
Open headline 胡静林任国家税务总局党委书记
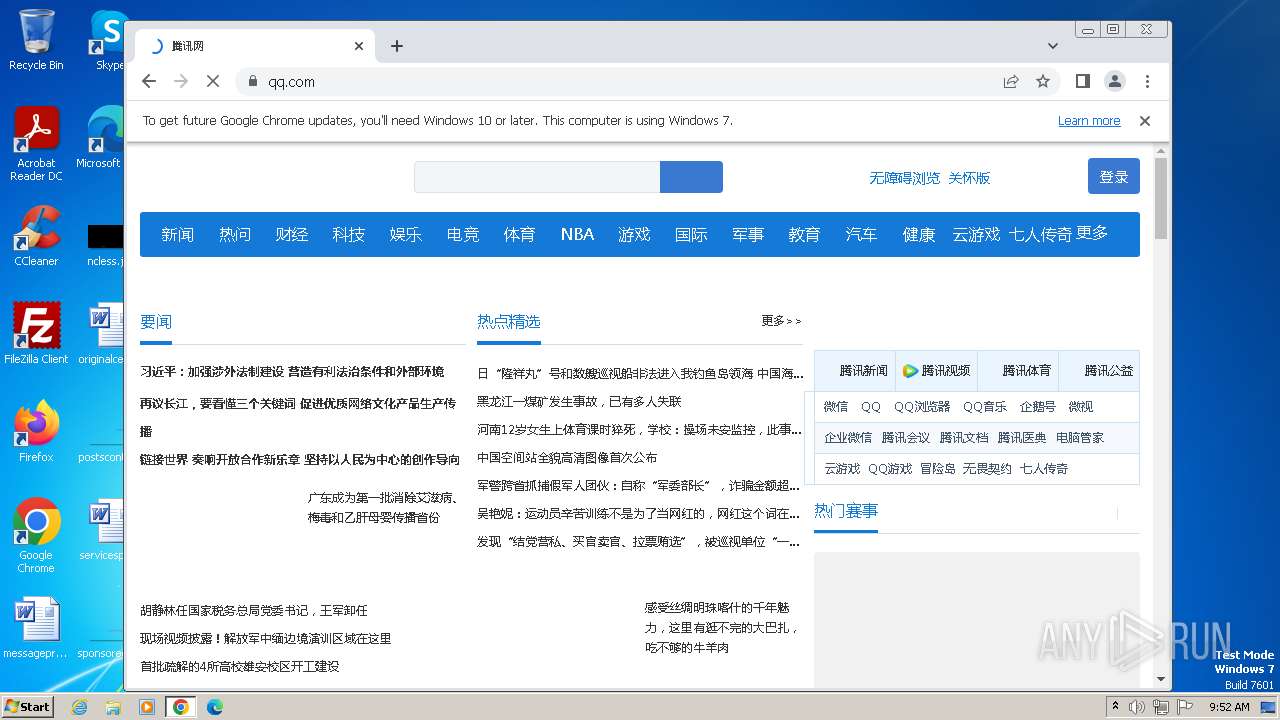point(254,610)
